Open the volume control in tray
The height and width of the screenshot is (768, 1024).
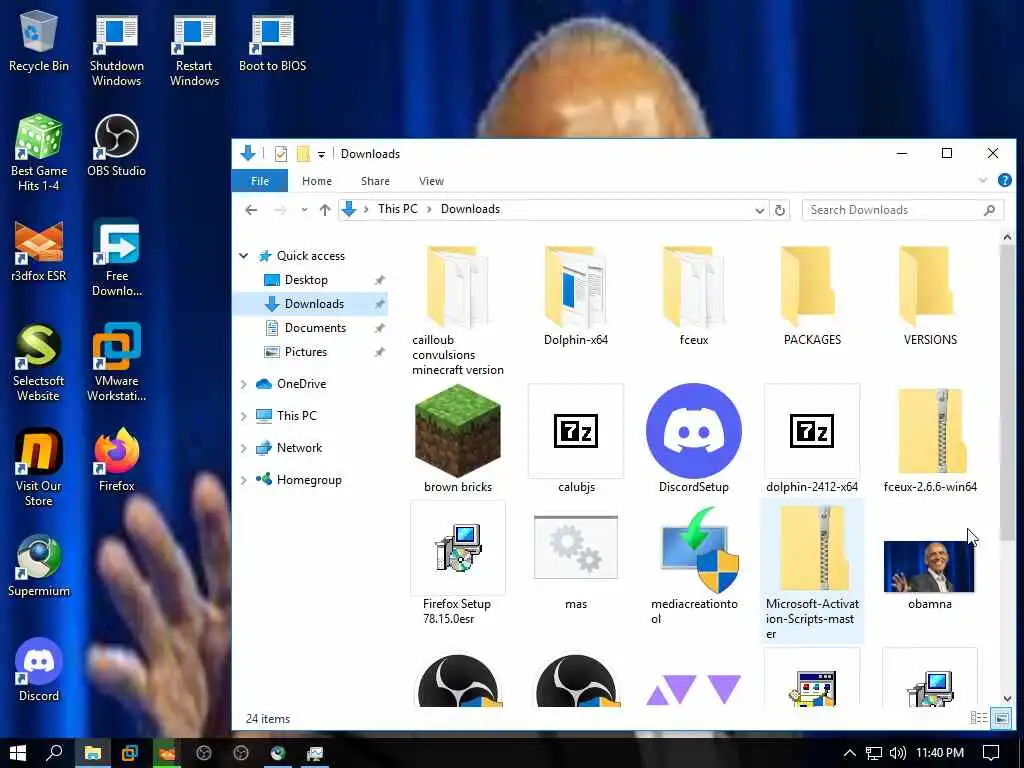[898, 753]
